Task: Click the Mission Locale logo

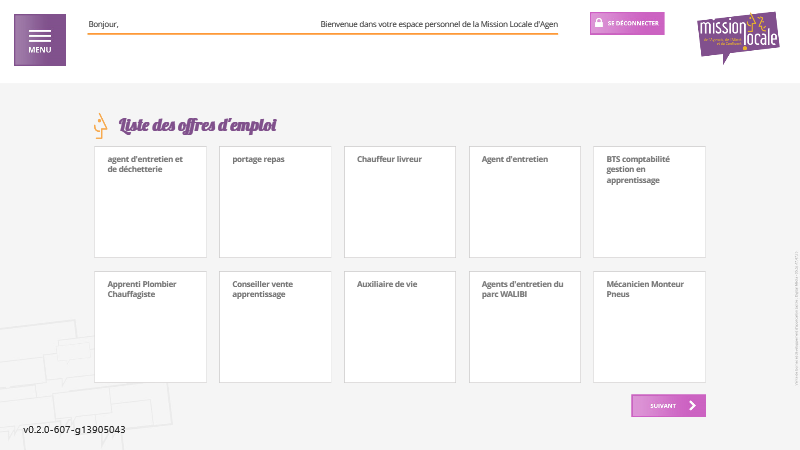Action: (x=737, y=37)
